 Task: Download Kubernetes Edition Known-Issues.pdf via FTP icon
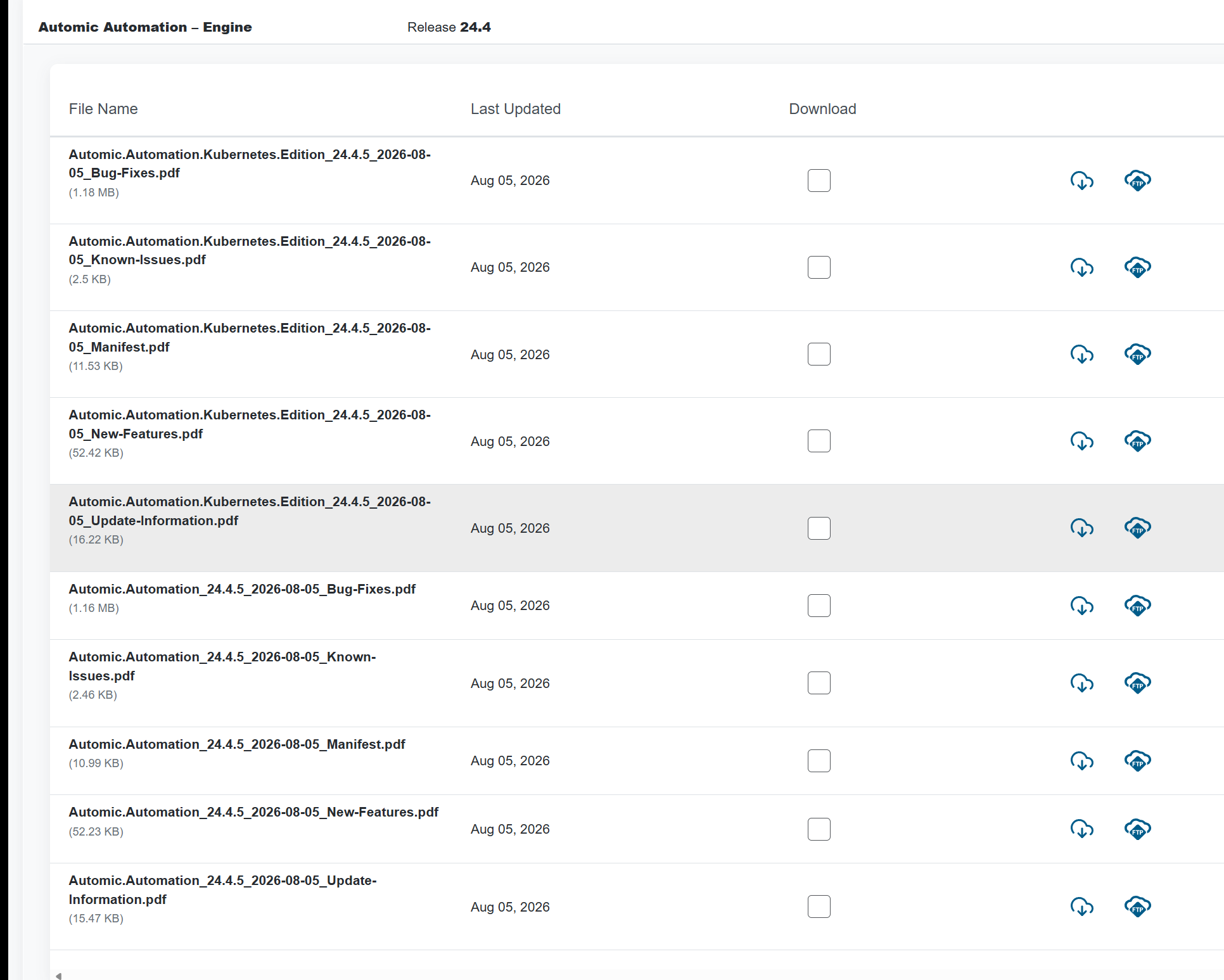coord(1138,267)
